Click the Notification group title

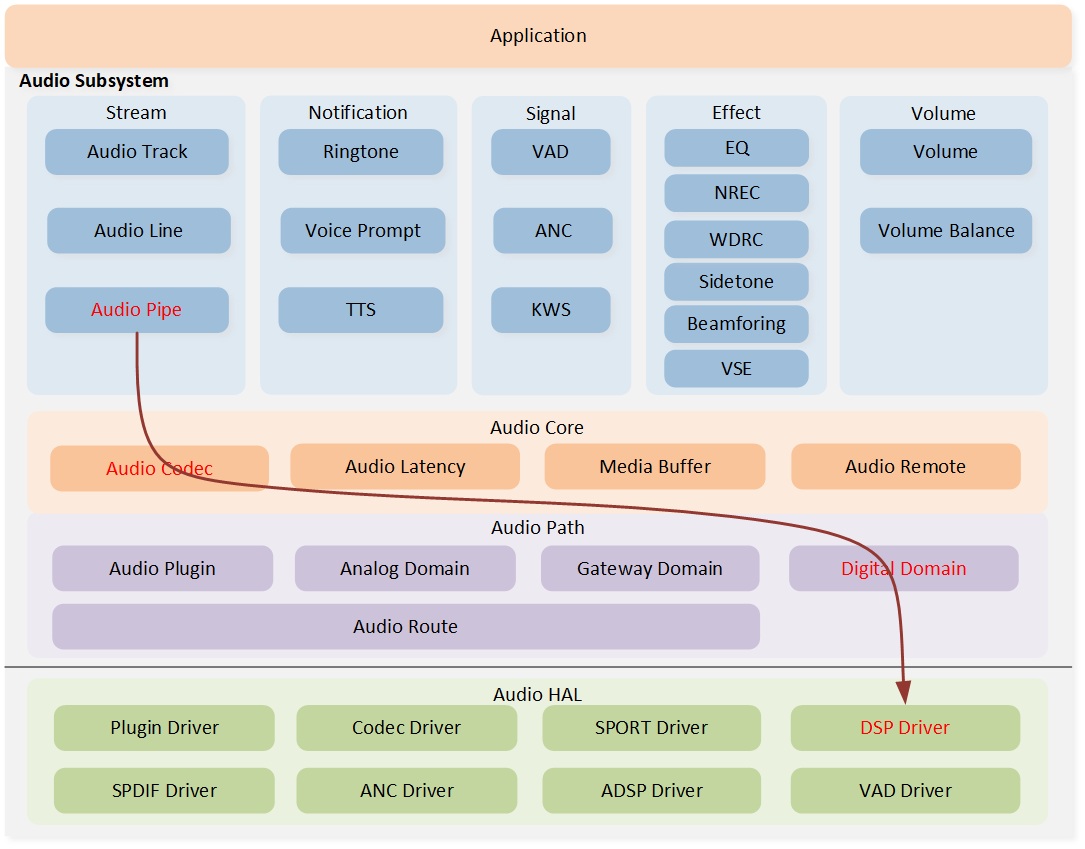click(358, 113)
